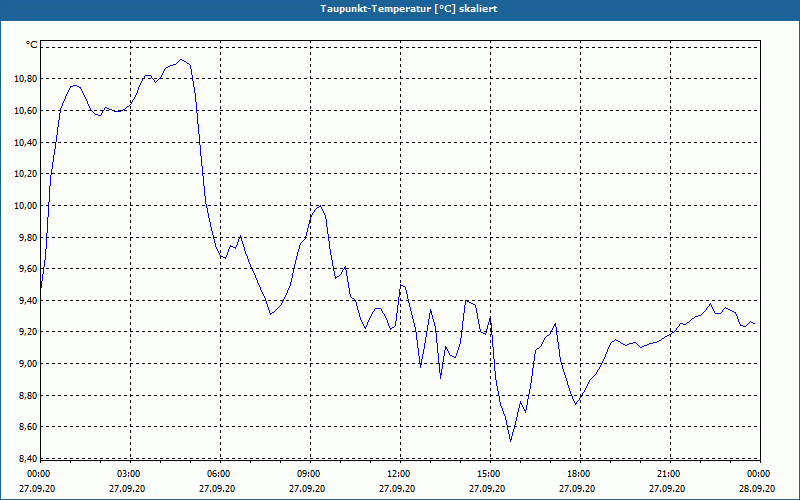Click the 03:00 time label

pos(131,474)
